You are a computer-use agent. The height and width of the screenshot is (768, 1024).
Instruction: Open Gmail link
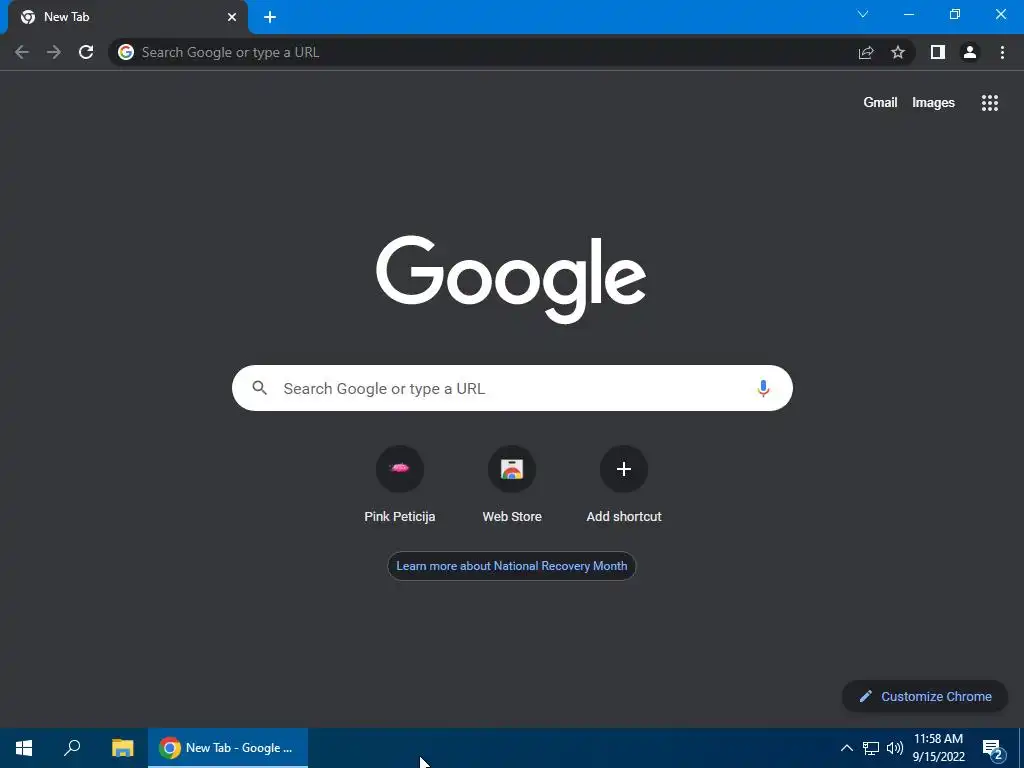point(880,103)
